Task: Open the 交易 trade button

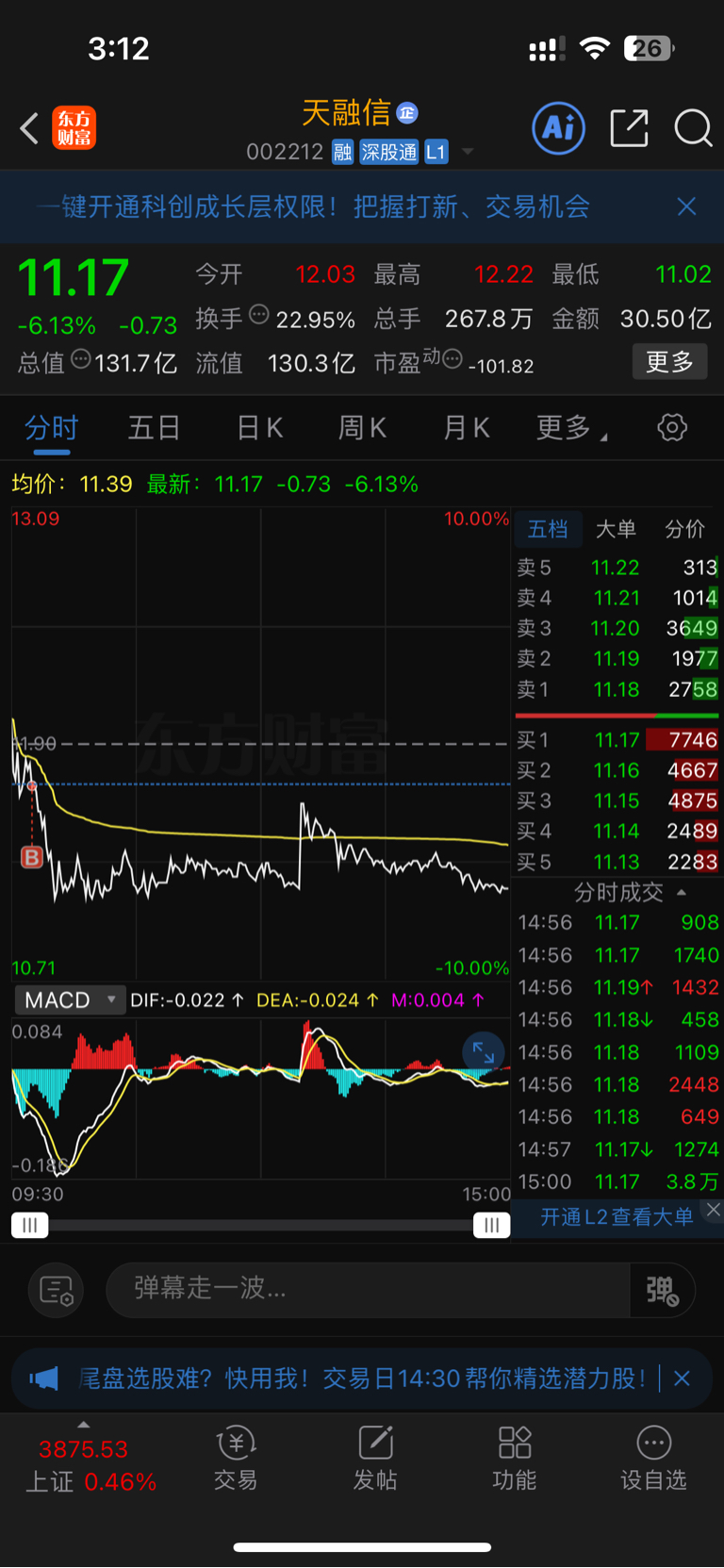Action: (236, 1458)
